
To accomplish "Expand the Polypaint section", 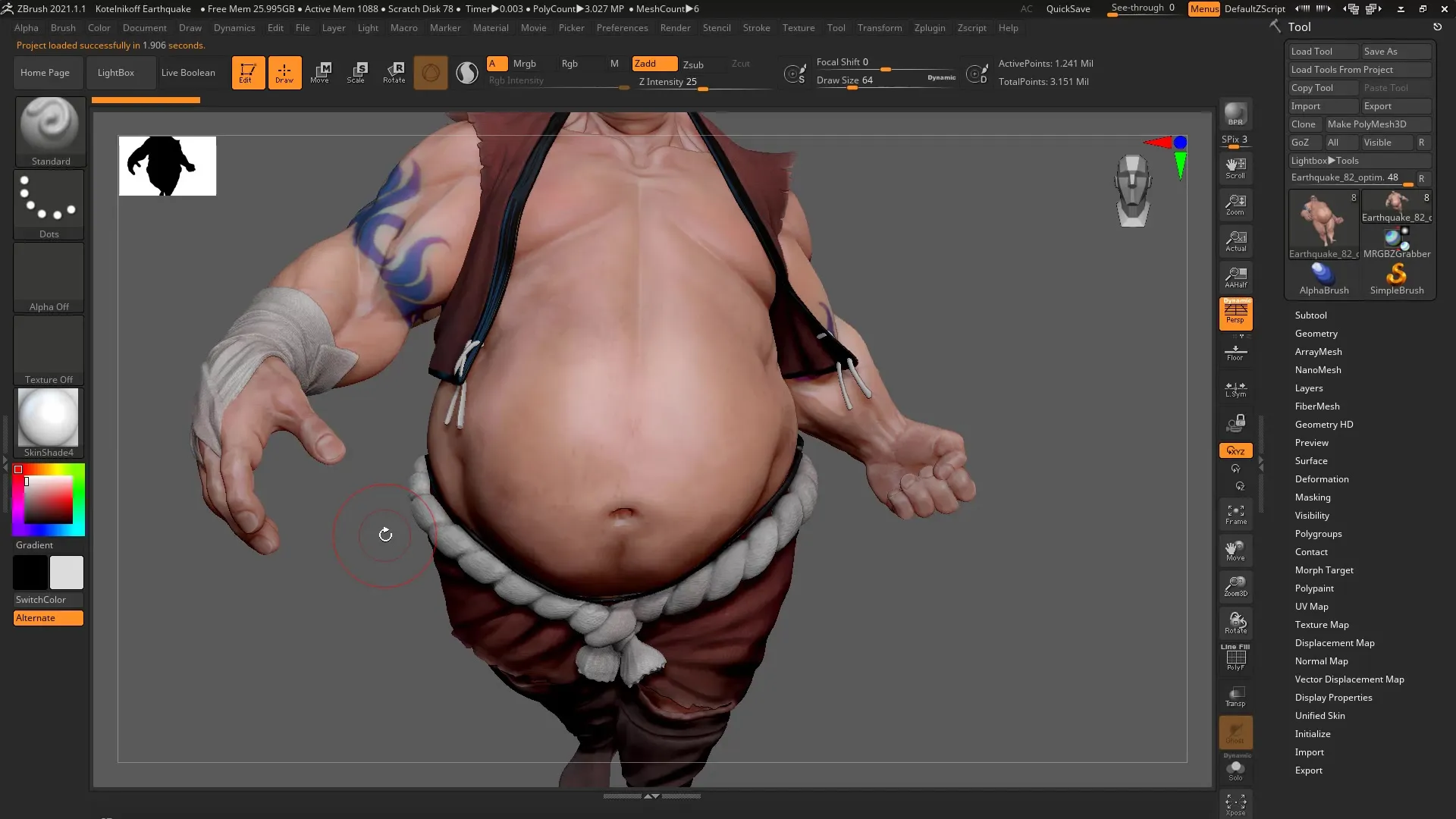I will click(1313, 588).
